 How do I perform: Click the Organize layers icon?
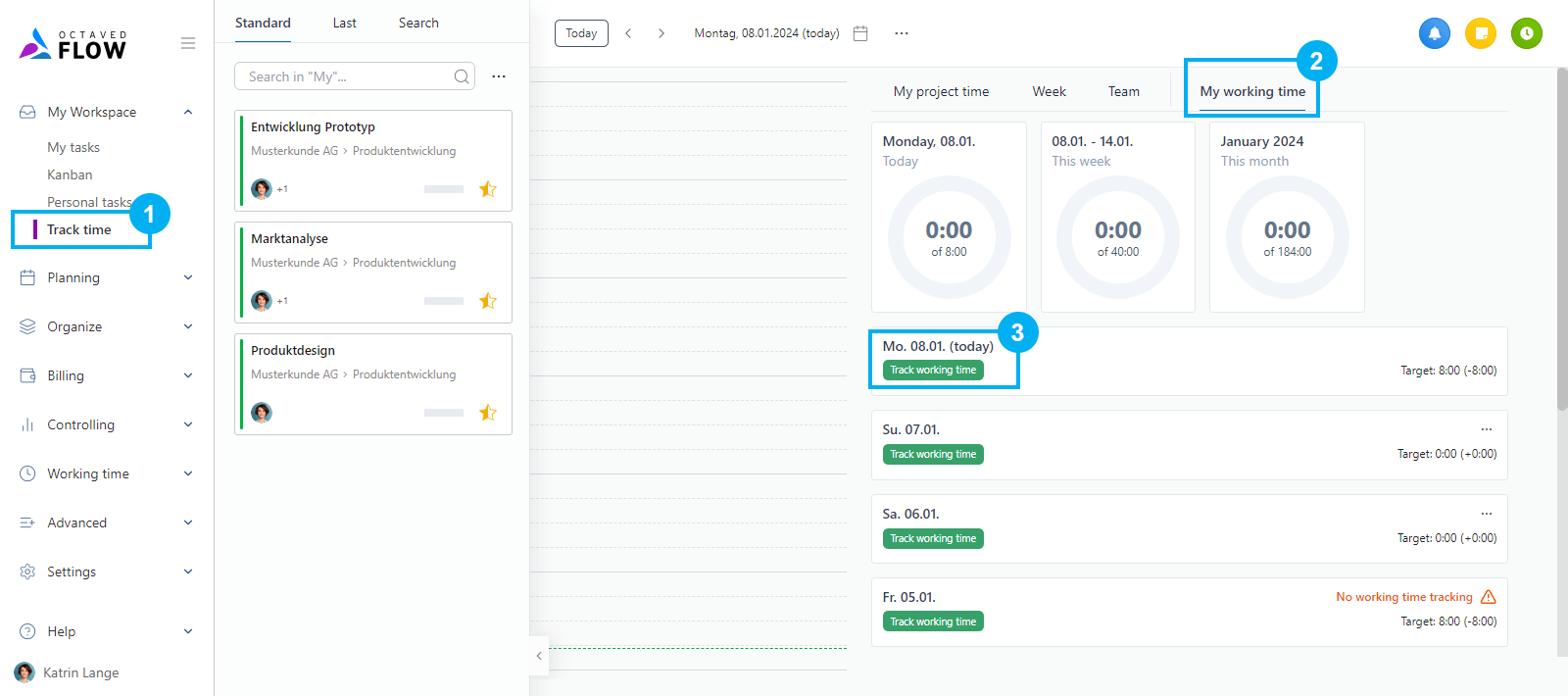pos(27,326)
